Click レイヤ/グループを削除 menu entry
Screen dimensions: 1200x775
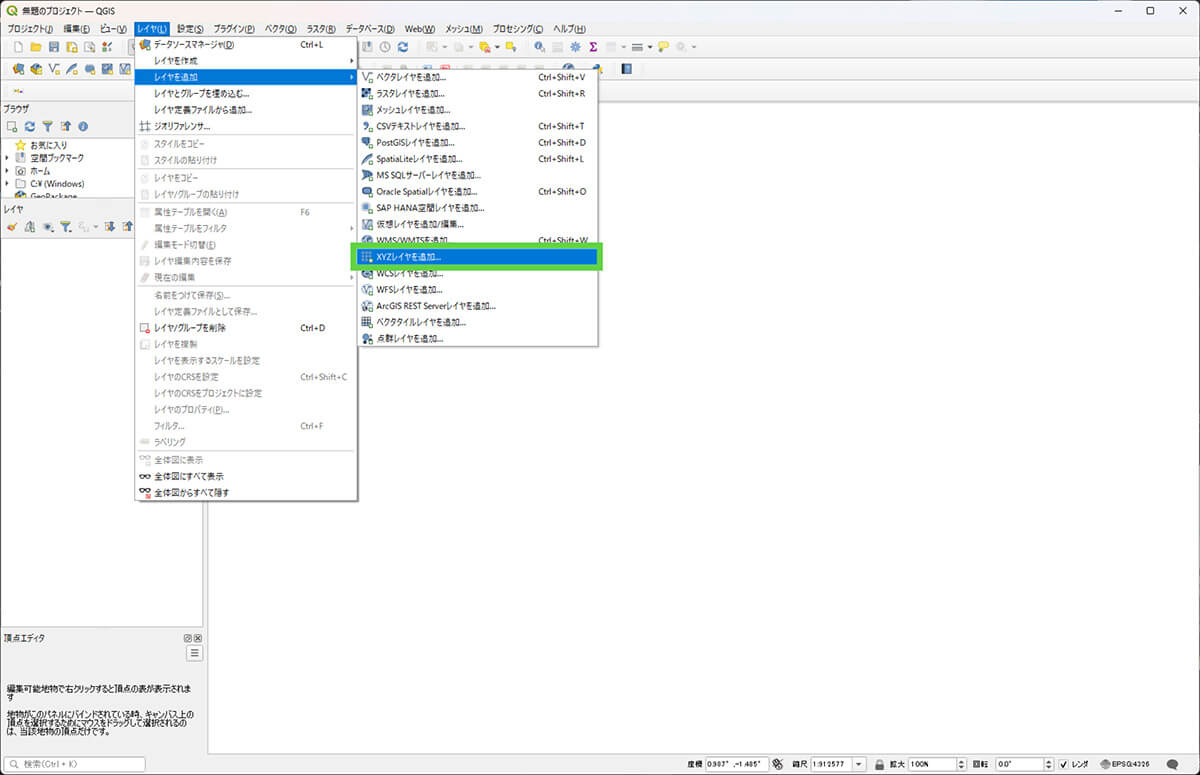(x=246, y=327)
